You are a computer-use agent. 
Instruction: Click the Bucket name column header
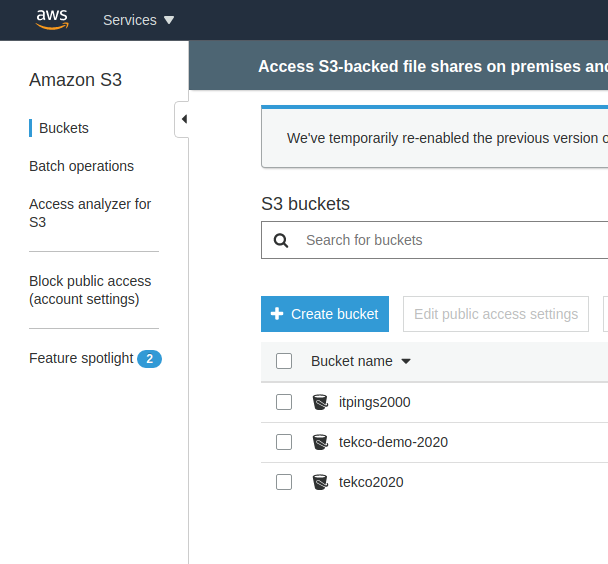(352, 361)
